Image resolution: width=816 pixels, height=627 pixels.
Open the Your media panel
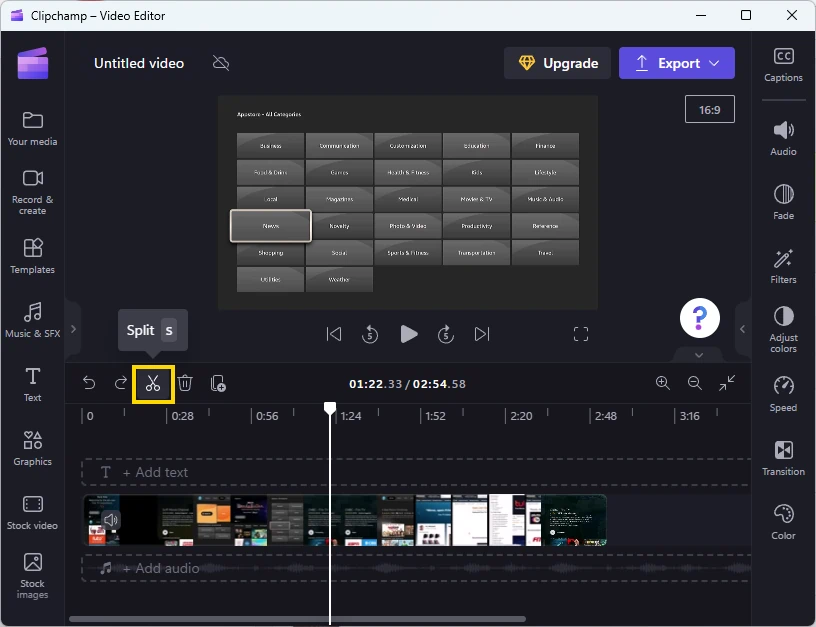pos(32,129)
